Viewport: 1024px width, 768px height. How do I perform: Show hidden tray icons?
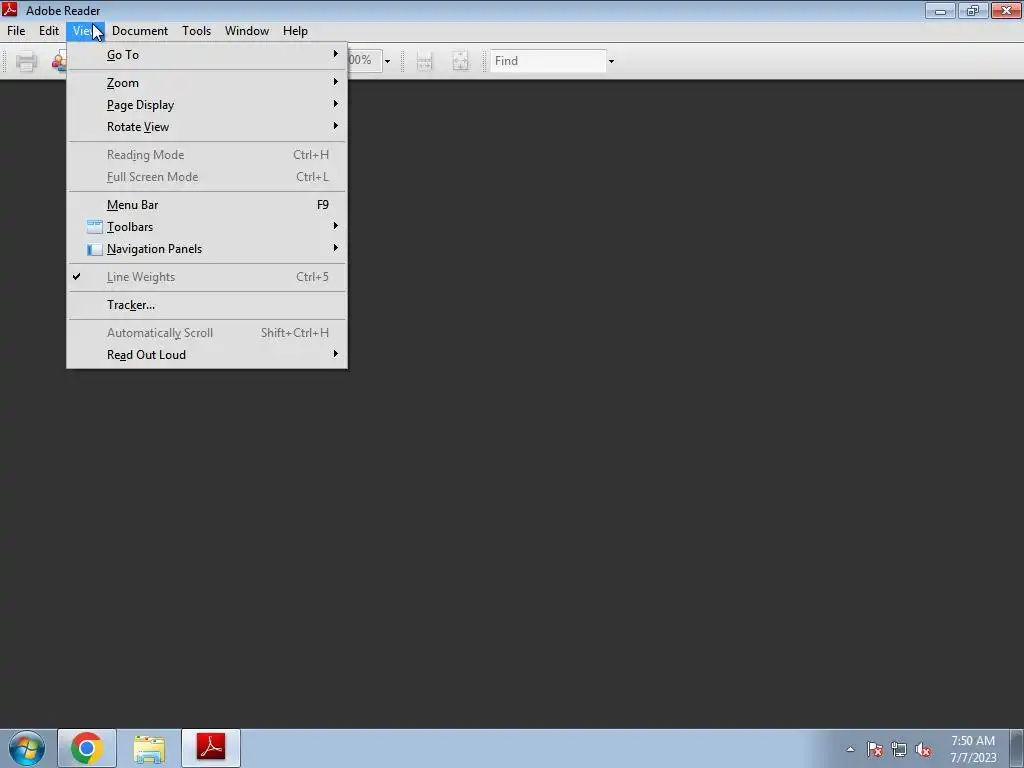point(850,749)
